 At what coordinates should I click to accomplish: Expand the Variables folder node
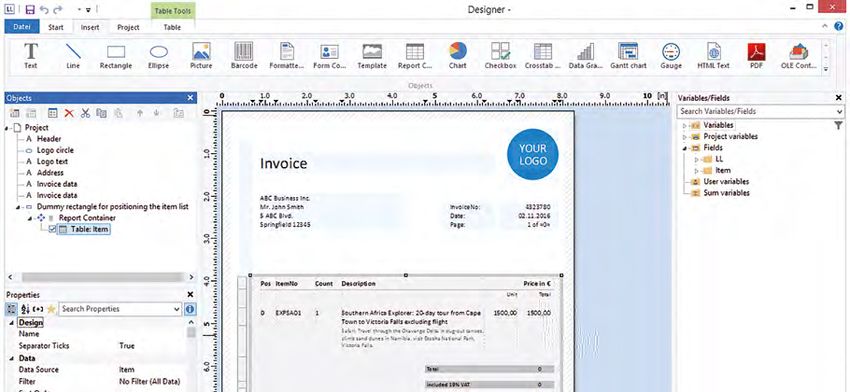[684, 125]
